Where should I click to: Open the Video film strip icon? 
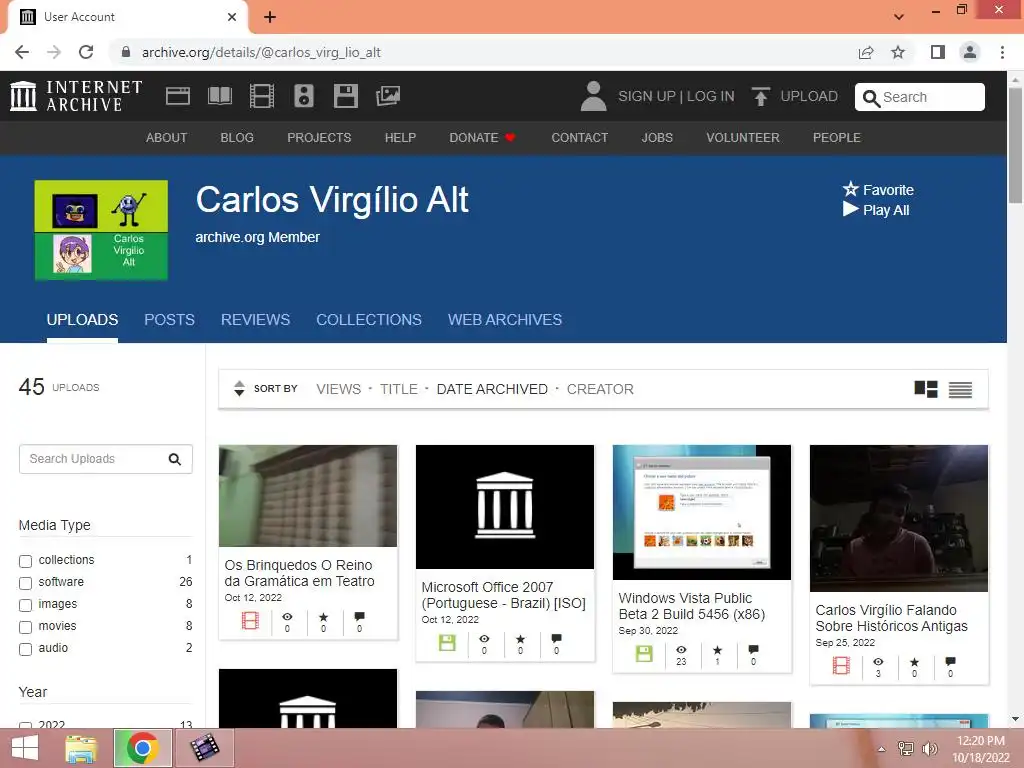point(262,96)
